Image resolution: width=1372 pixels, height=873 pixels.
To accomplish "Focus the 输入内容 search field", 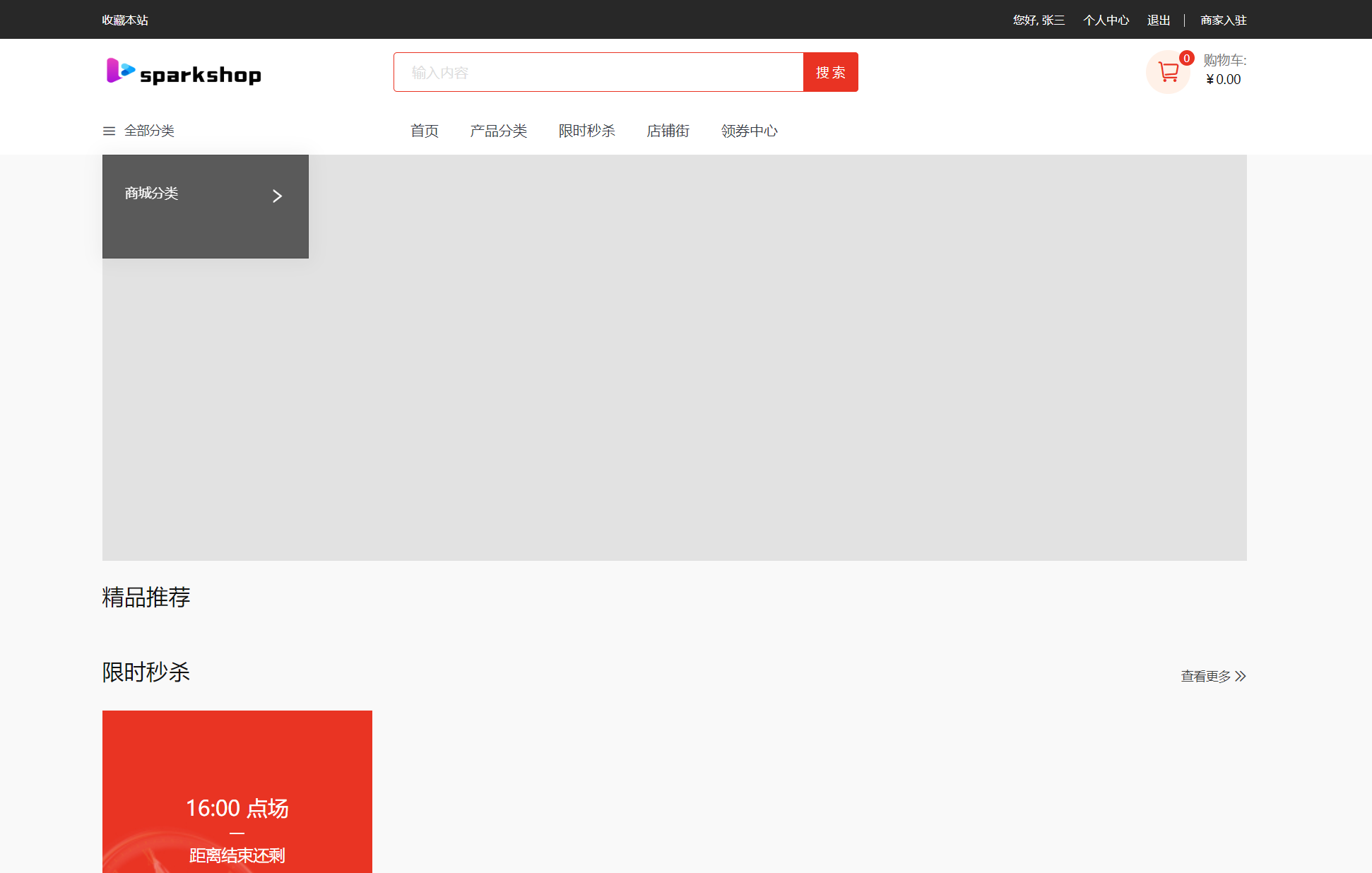I will (598, 72).
